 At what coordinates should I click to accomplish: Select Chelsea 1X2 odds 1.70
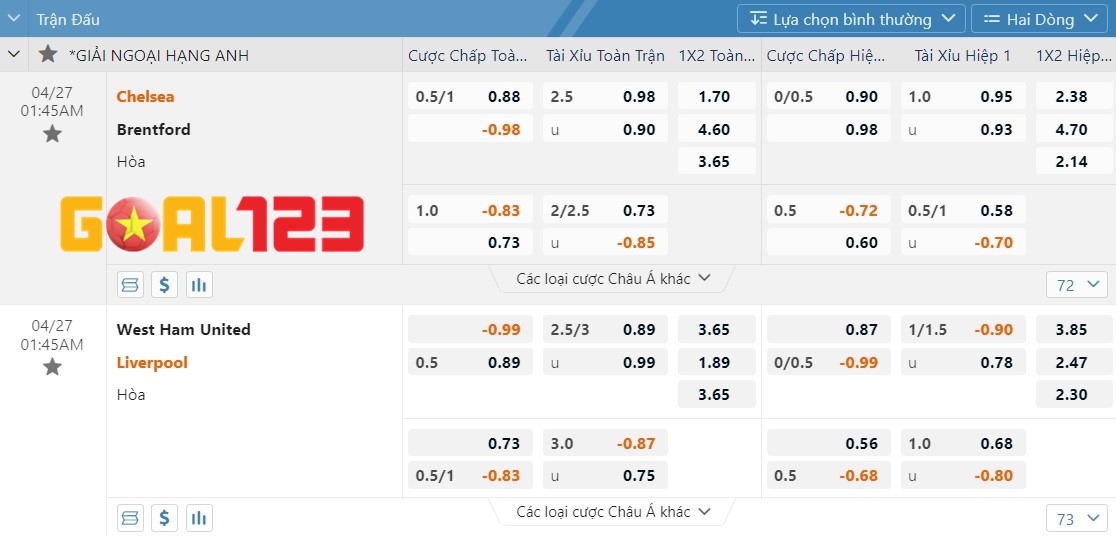714,97
